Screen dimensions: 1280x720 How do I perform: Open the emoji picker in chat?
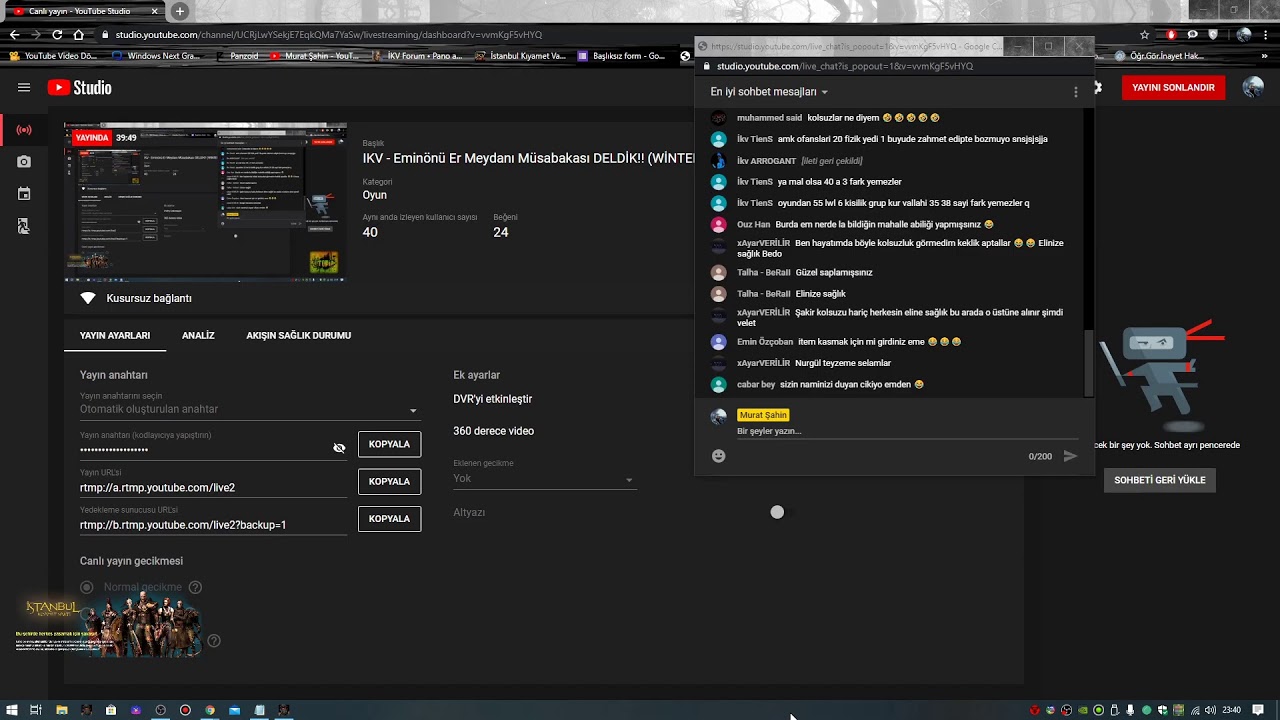pyautogui.click(x=718, y=456)
